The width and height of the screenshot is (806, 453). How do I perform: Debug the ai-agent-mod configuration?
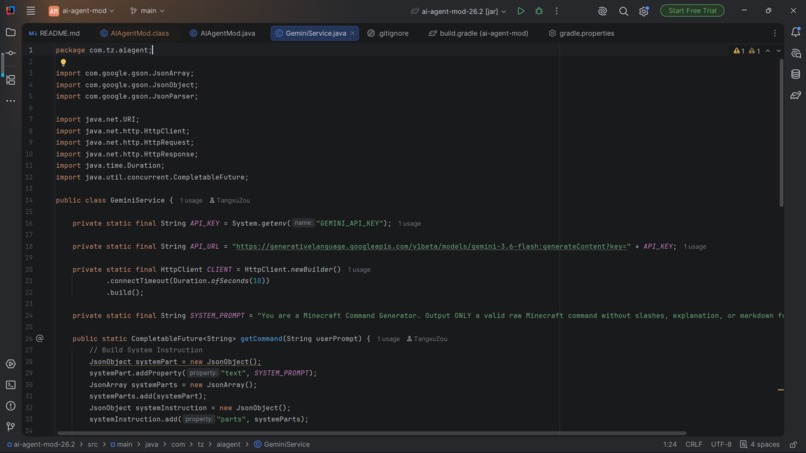(539, 11)
